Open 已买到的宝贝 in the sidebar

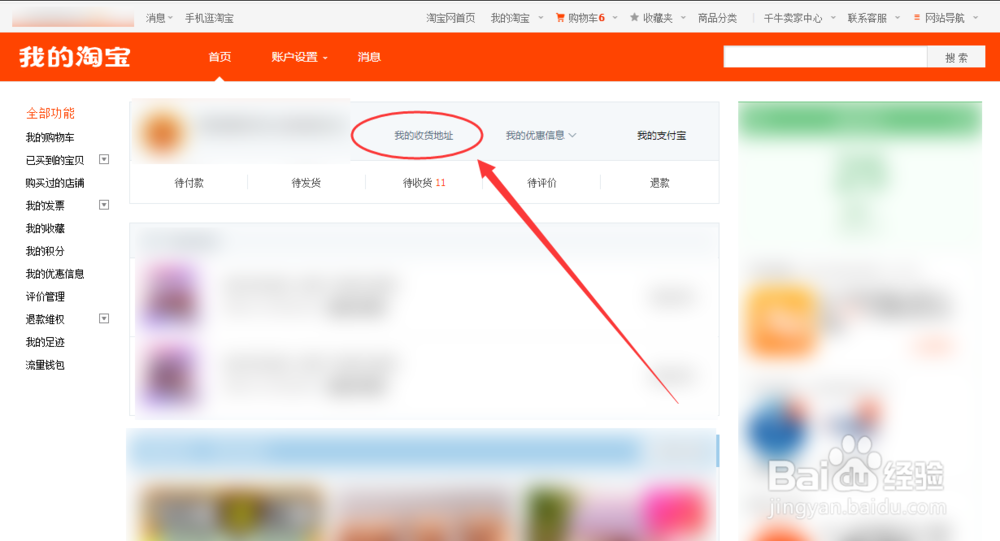(55, 160)
